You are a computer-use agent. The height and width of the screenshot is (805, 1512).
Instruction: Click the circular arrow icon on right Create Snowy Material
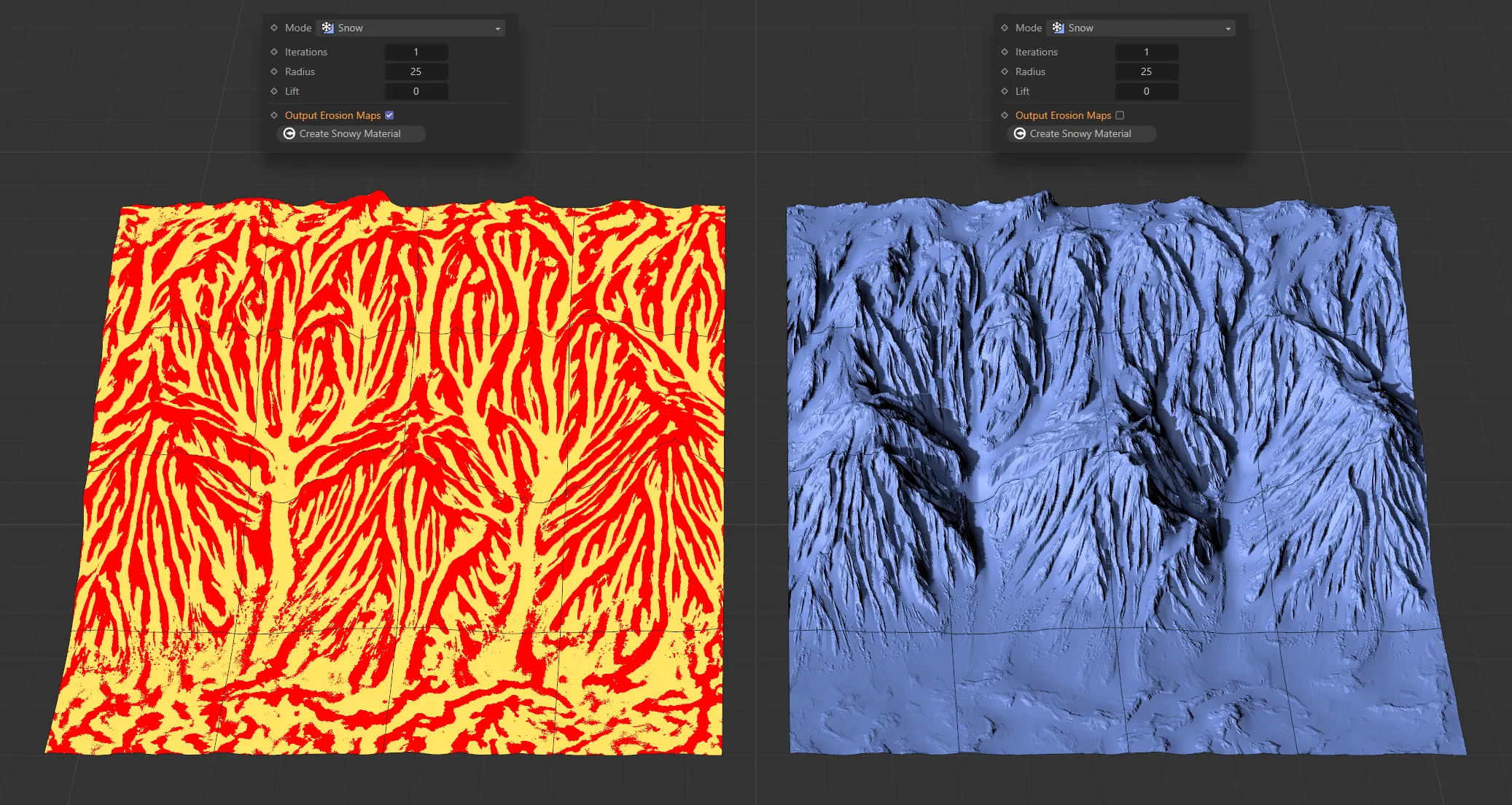point(1021,133)
